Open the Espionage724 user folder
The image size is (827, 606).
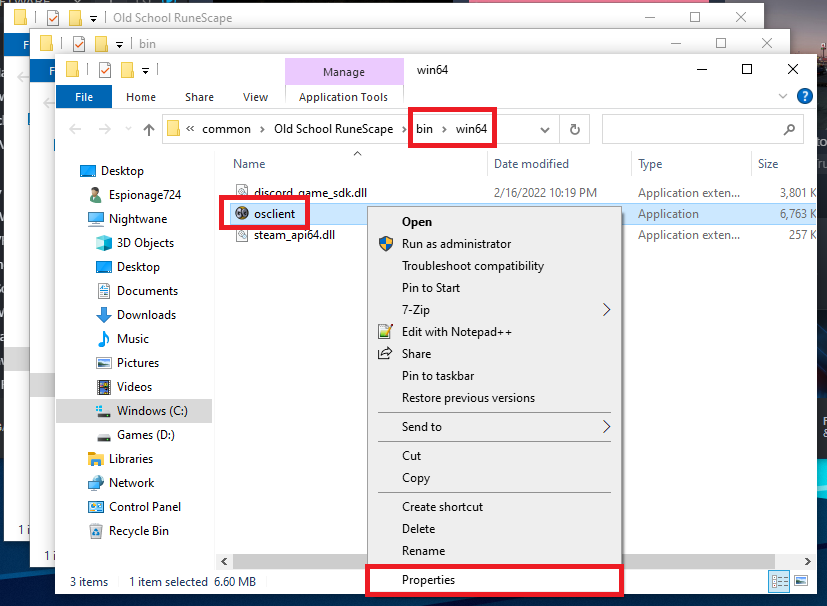click(145, 195)
